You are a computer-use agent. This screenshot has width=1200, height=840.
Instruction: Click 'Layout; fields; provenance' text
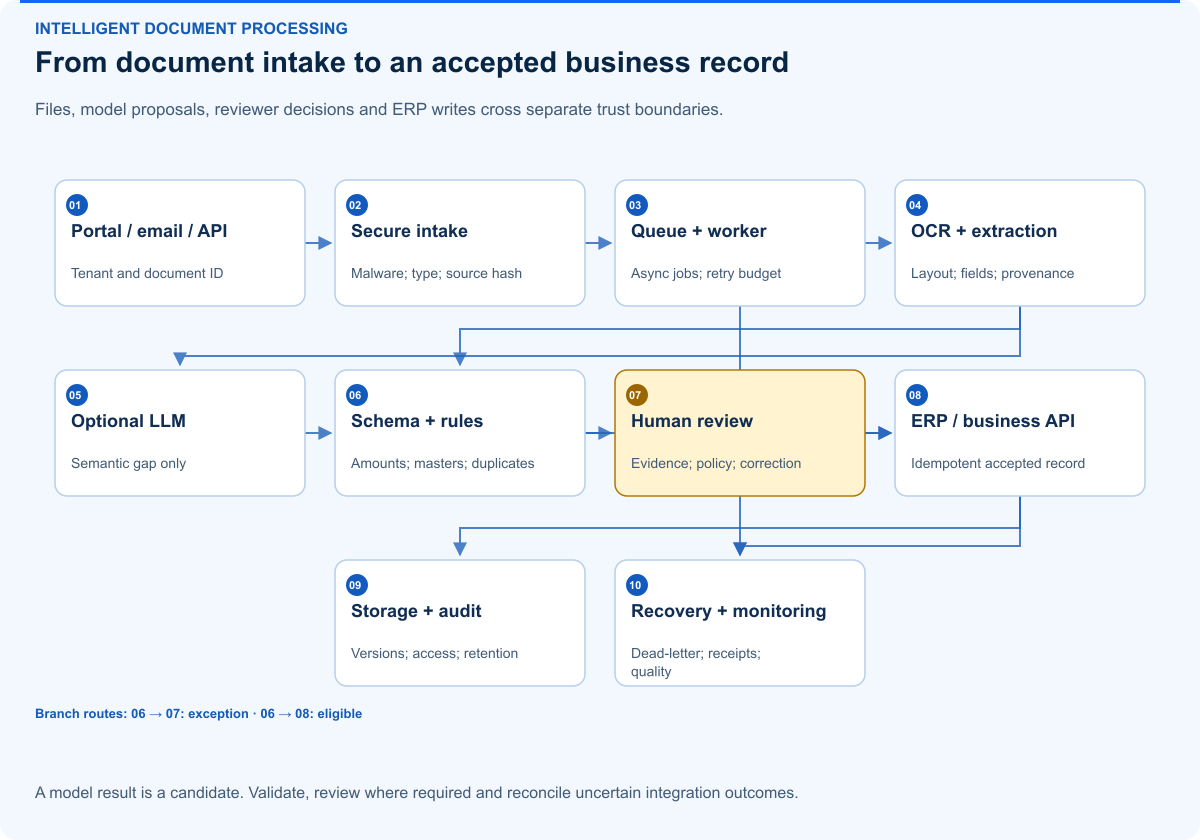992,273
